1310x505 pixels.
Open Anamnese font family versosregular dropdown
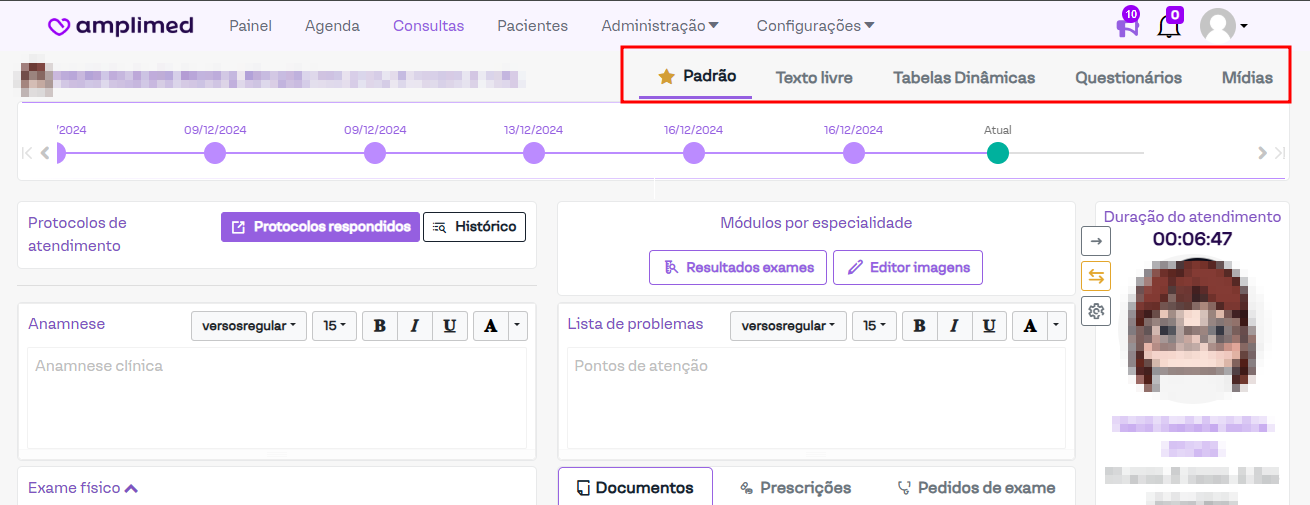point(248,326)
